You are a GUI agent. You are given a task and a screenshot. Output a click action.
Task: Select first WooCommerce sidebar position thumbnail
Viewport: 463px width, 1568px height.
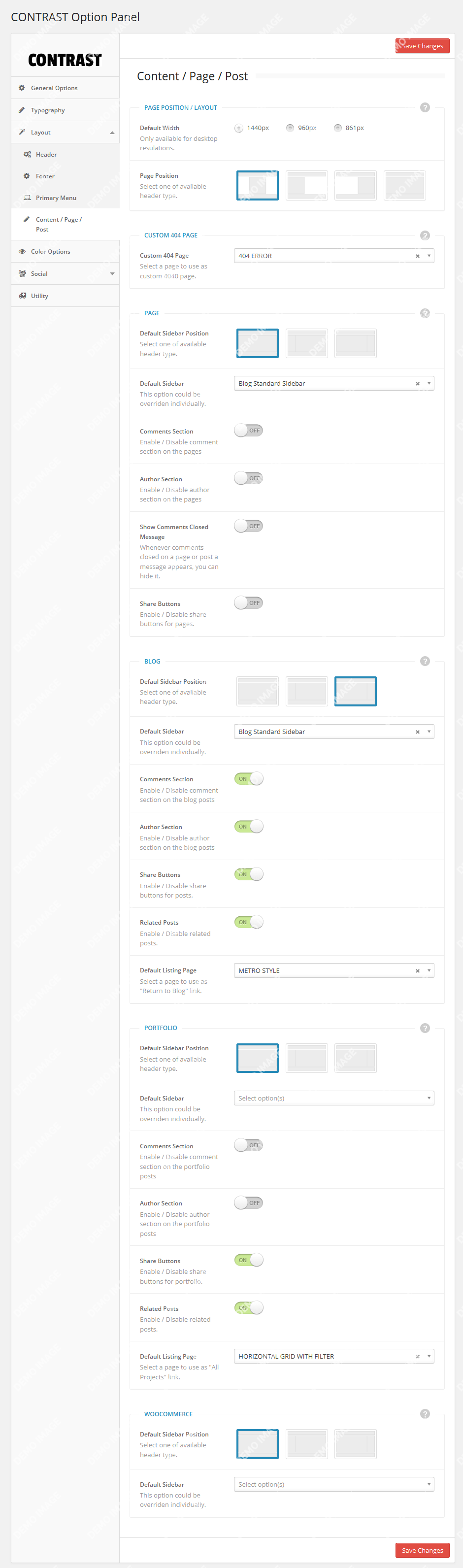coord(257,1444)
